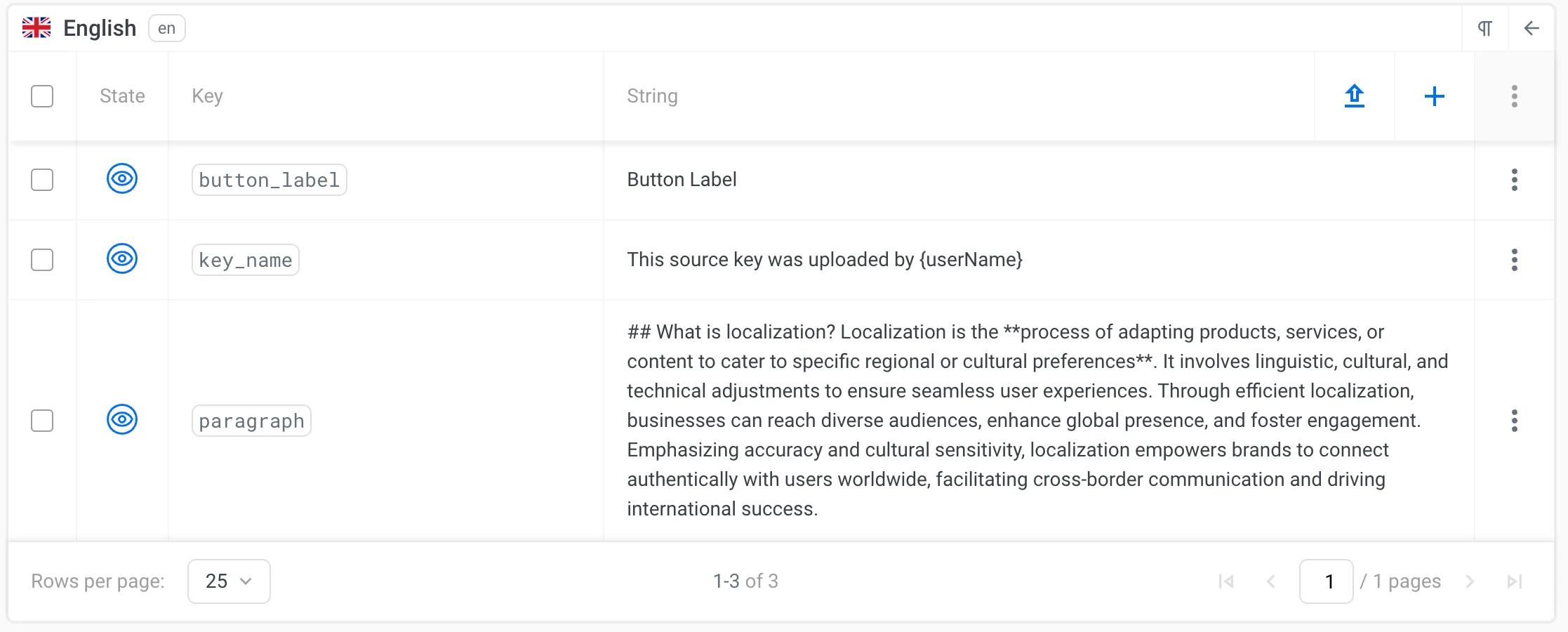Go to the first page
Image resolution: width=1568 pixels, height=632 pixels.
(1226, 581)
